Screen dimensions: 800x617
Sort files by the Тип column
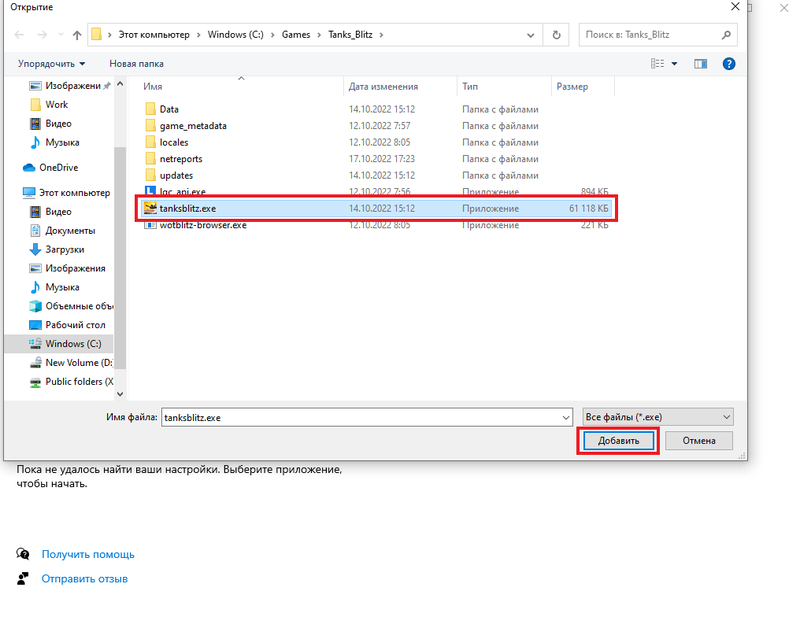coord(504,87)
